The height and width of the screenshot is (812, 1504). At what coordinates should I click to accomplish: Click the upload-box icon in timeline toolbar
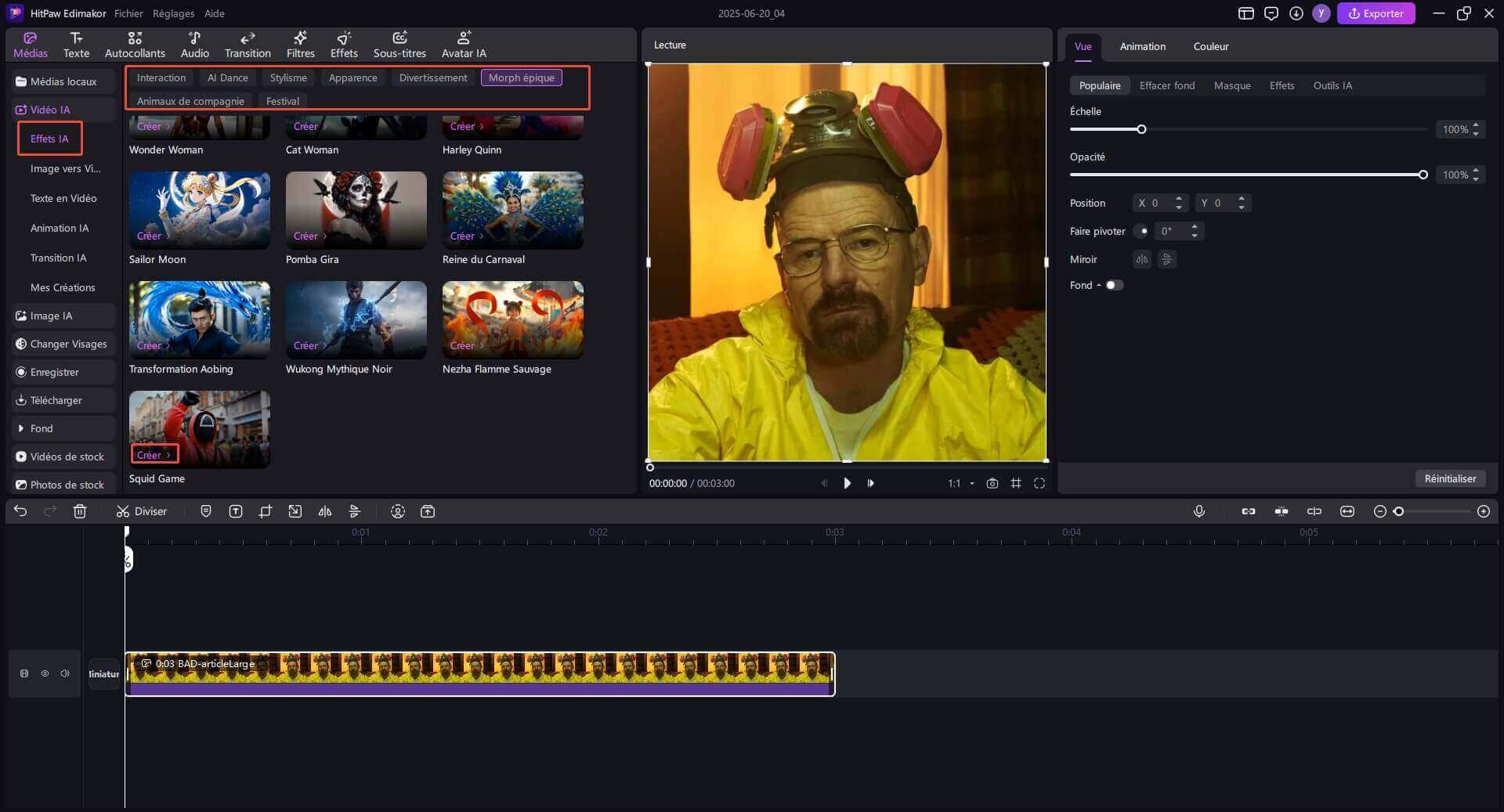[428, 511]
